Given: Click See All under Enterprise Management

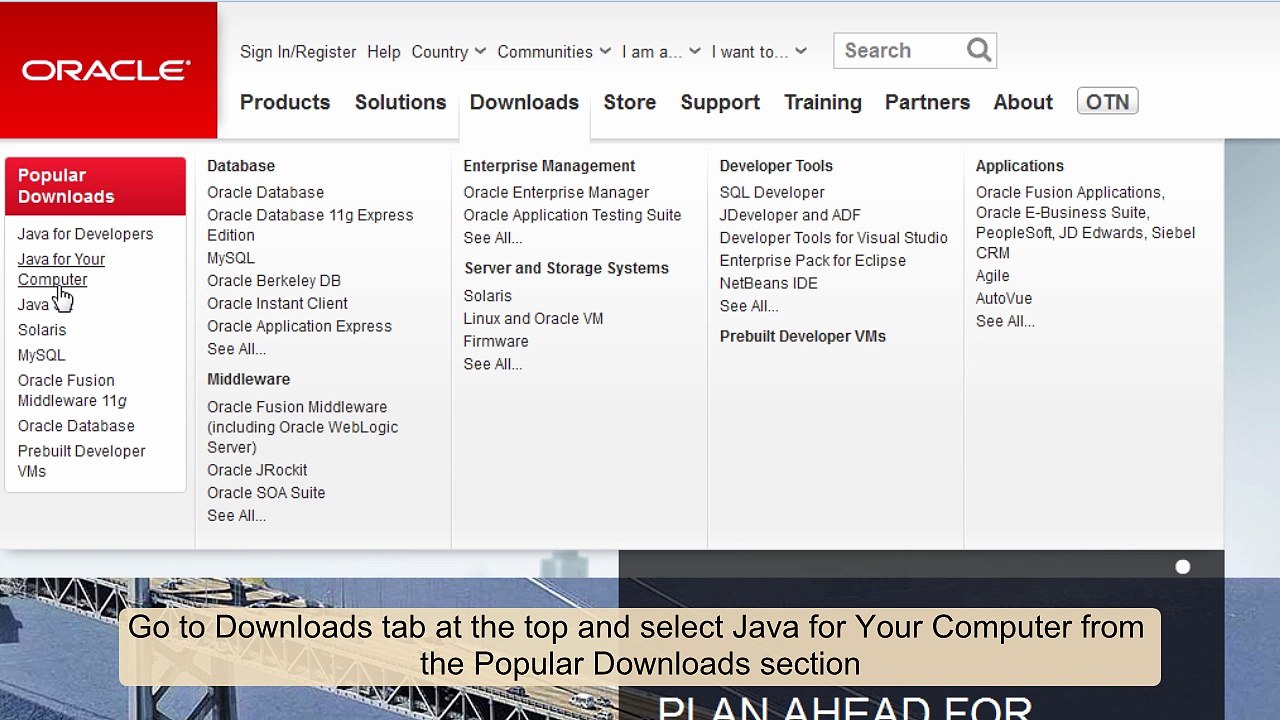Looking at the screenshot, I should (x=492, y=238).
